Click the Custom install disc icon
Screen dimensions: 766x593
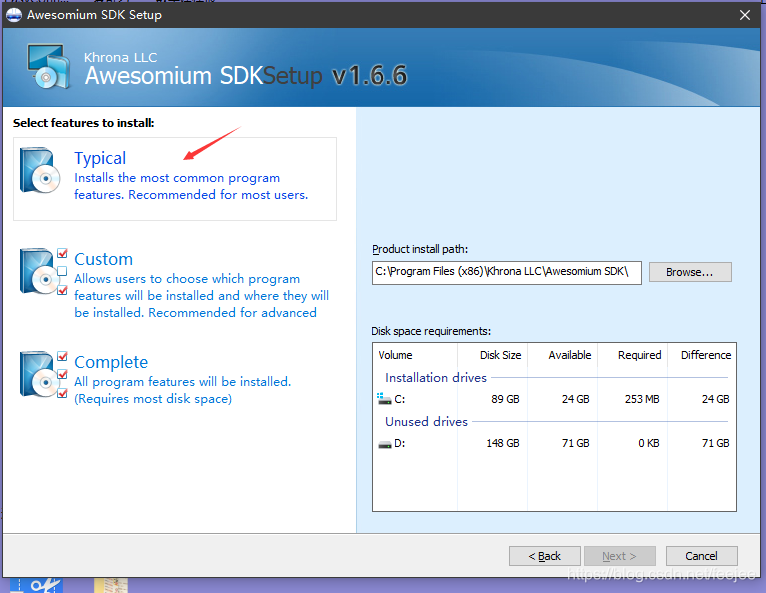43,272
